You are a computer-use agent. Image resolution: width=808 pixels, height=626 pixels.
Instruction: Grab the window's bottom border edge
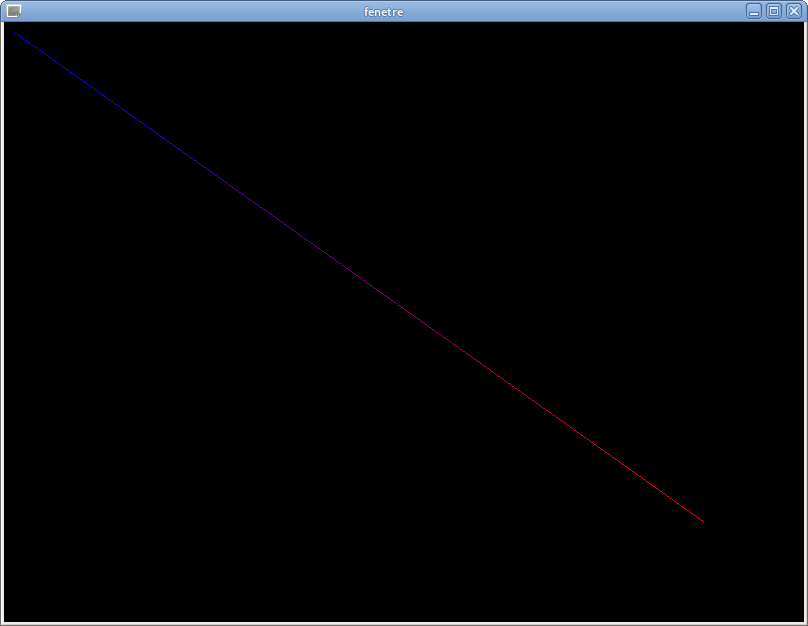point(404,623)
